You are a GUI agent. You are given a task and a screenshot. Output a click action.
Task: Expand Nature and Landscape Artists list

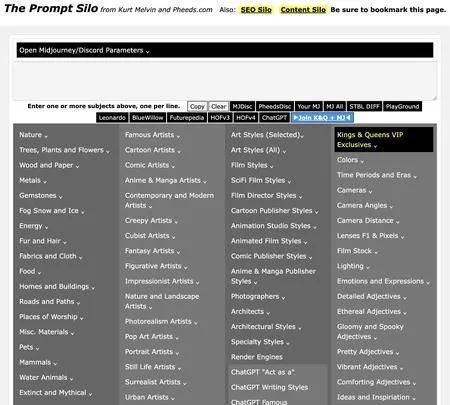click(x=162, y=301)
